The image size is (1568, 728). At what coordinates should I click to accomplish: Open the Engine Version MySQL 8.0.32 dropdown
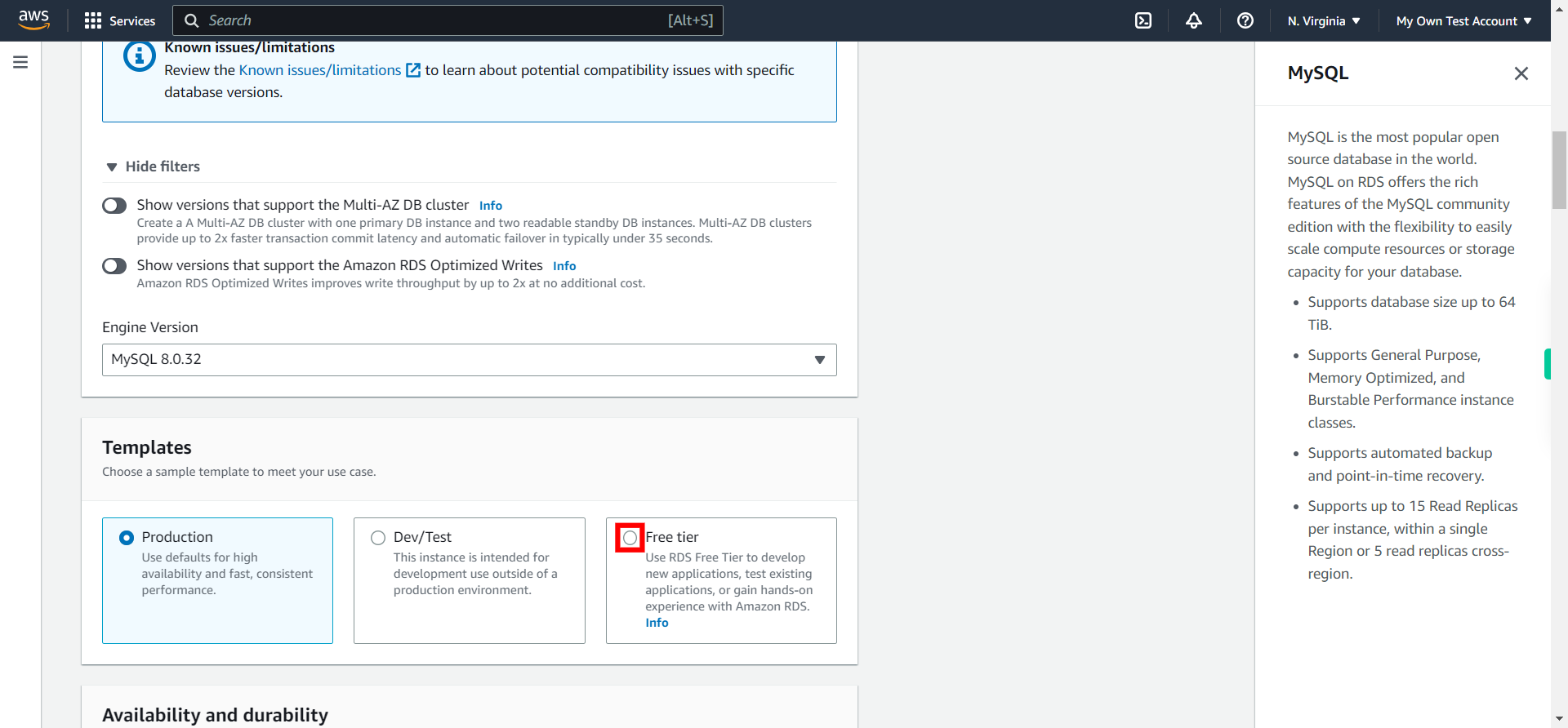click(x=470, y=360)
